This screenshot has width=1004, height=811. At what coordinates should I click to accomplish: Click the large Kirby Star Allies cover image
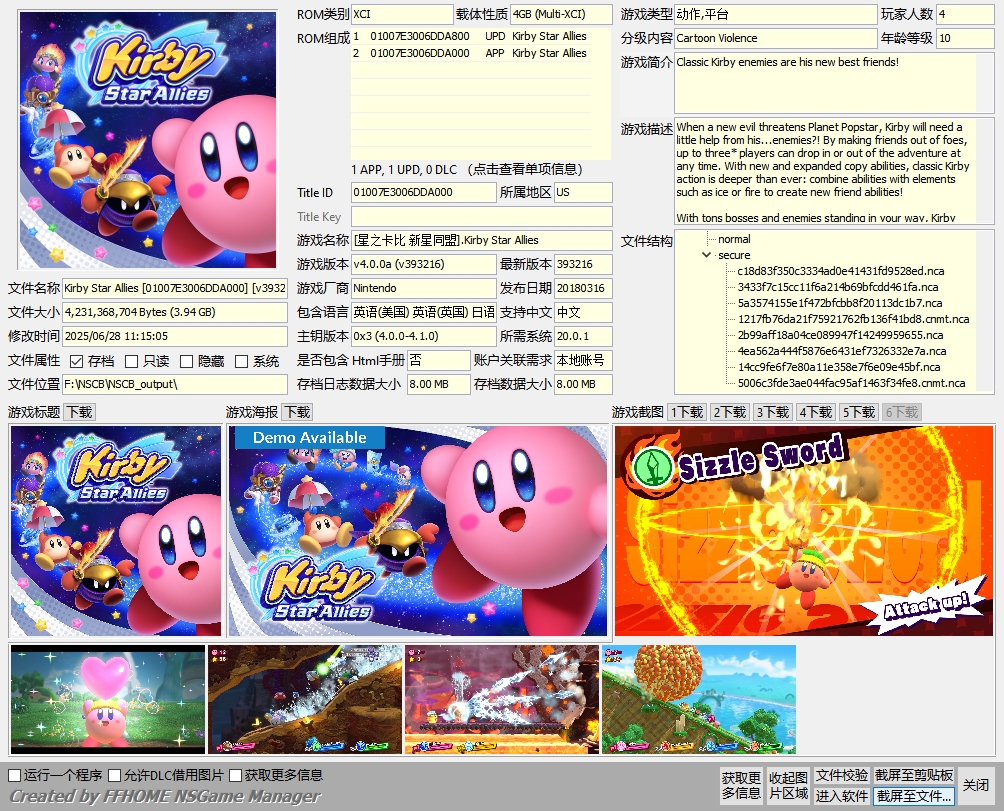click(x=148, y=140)
